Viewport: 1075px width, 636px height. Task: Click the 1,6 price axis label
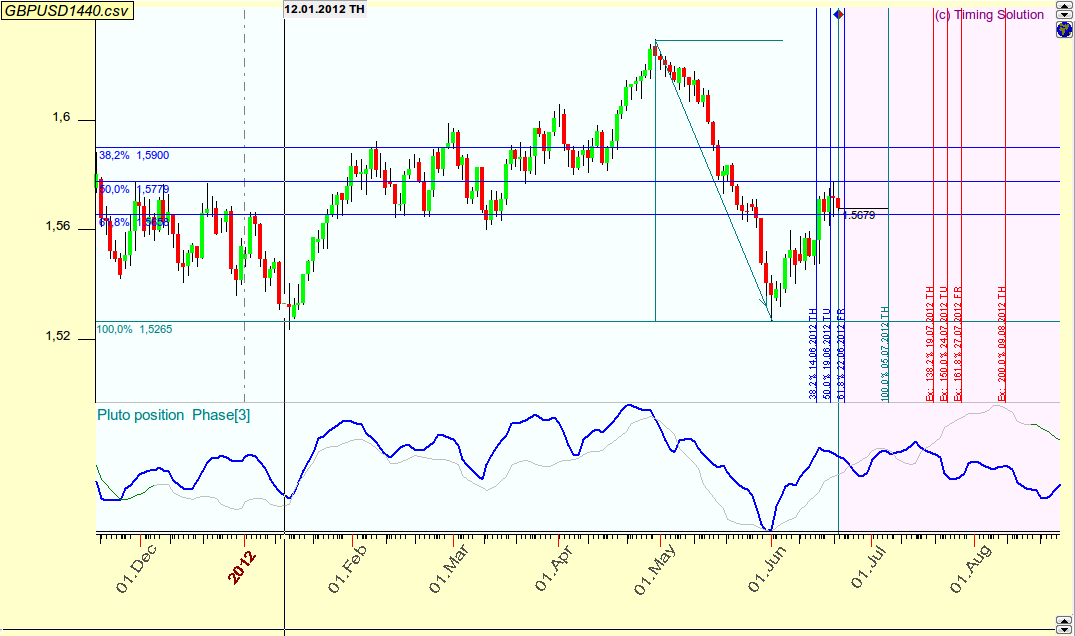pyautogui.click(x=62, y=119)
